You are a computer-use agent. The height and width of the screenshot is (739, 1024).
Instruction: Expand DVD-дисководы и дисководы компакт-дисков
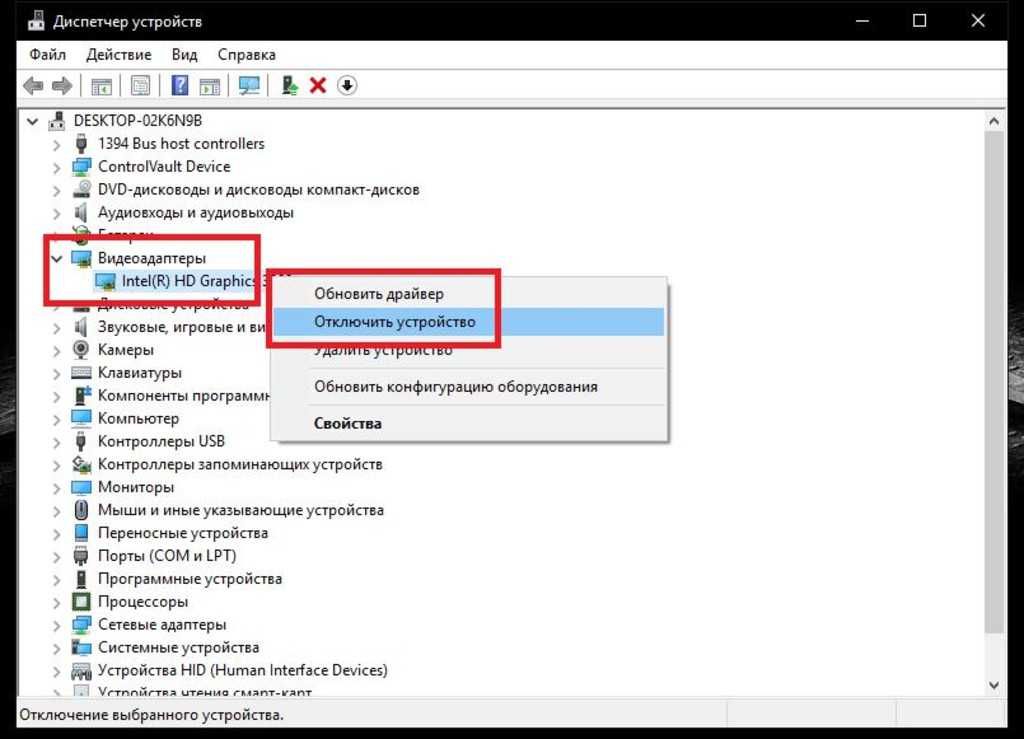coord(57,190)
